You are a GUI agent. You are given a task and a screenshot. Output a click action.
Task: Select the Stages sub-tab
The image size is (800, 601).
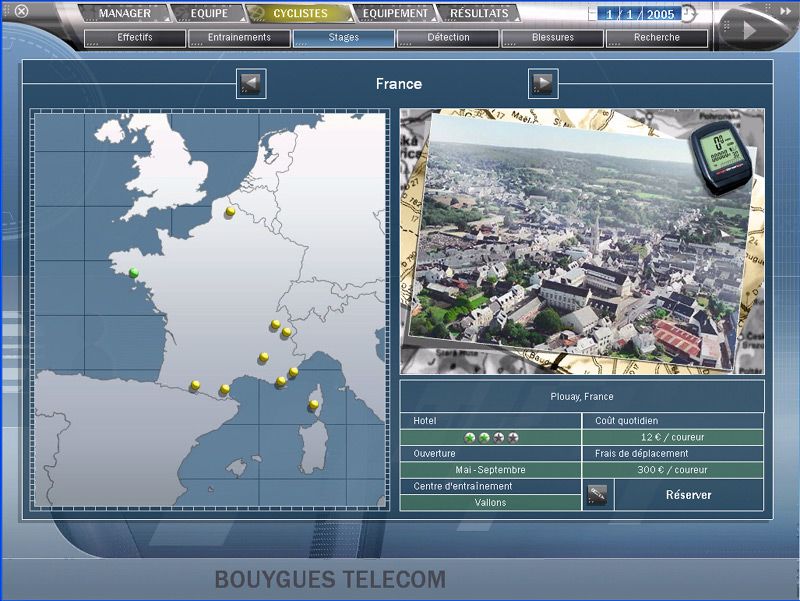tap(344, 38)
